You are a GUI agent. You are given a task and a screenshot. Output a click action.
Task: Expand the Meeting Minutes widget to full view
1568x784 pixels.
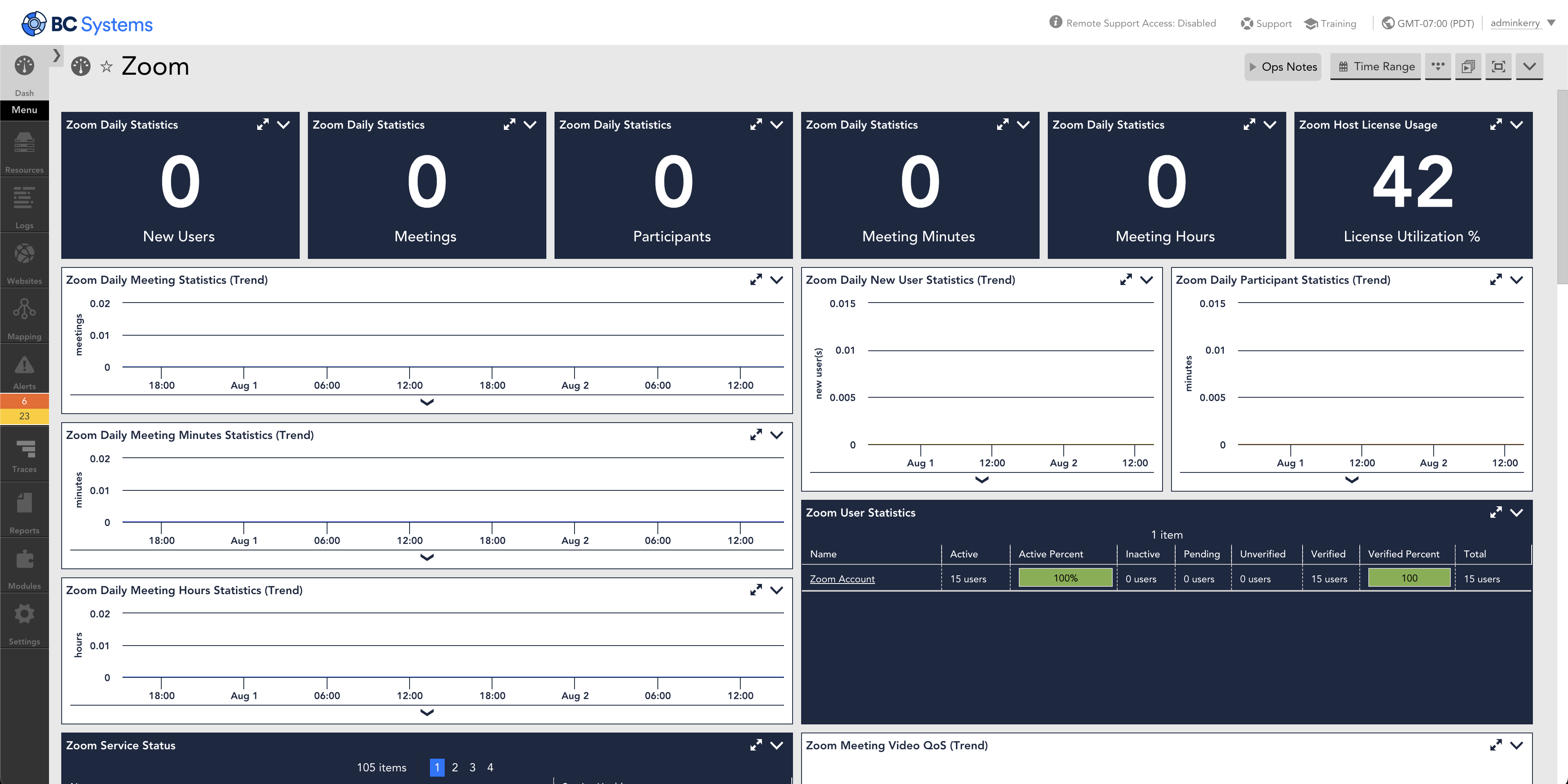point(1002,124)
